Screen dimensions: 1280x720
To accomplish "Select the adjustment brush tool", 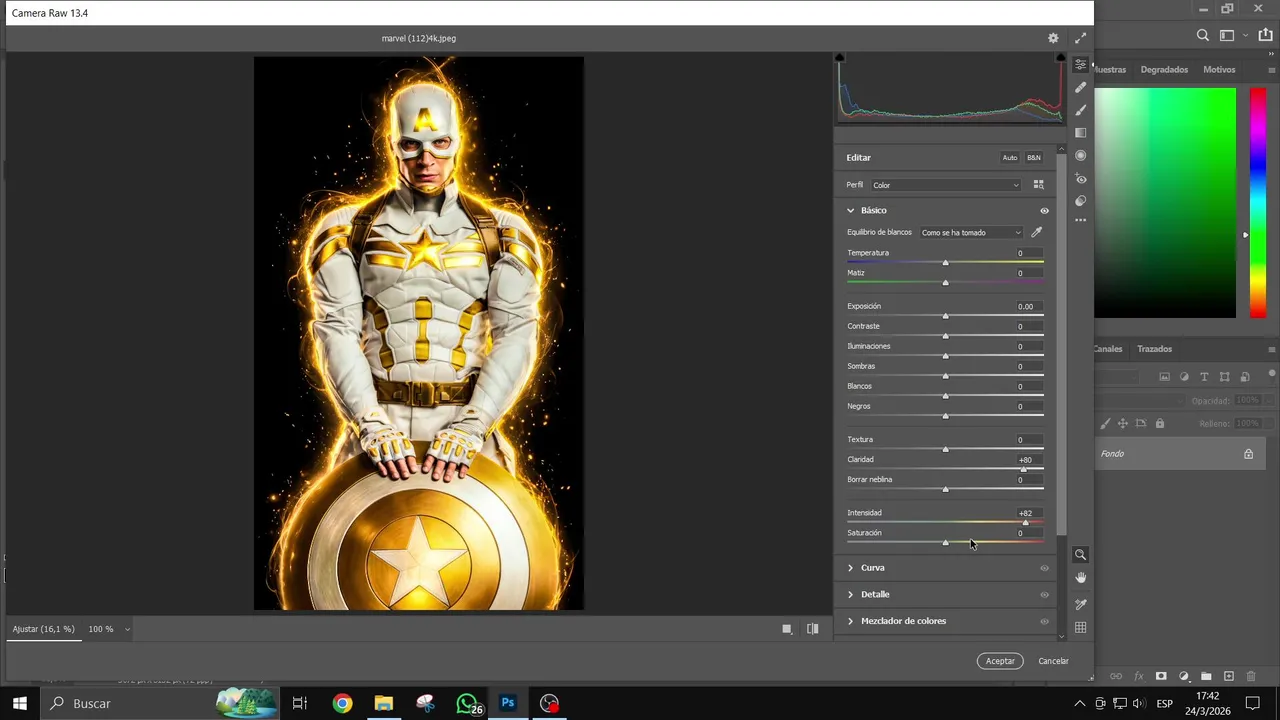I will 1080,110.
